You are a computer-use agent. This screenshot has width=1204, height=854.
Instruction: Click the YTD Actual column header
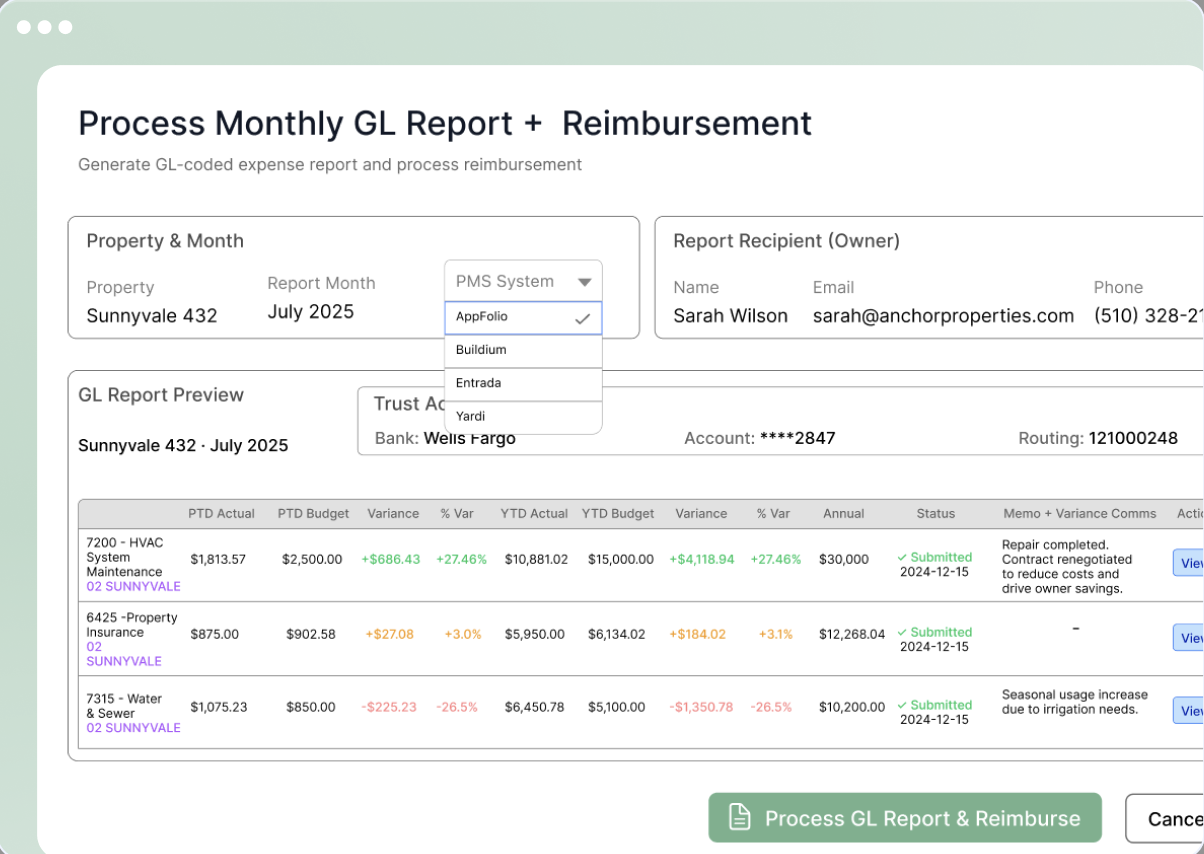pyautogui.click(x=534, y=513)
